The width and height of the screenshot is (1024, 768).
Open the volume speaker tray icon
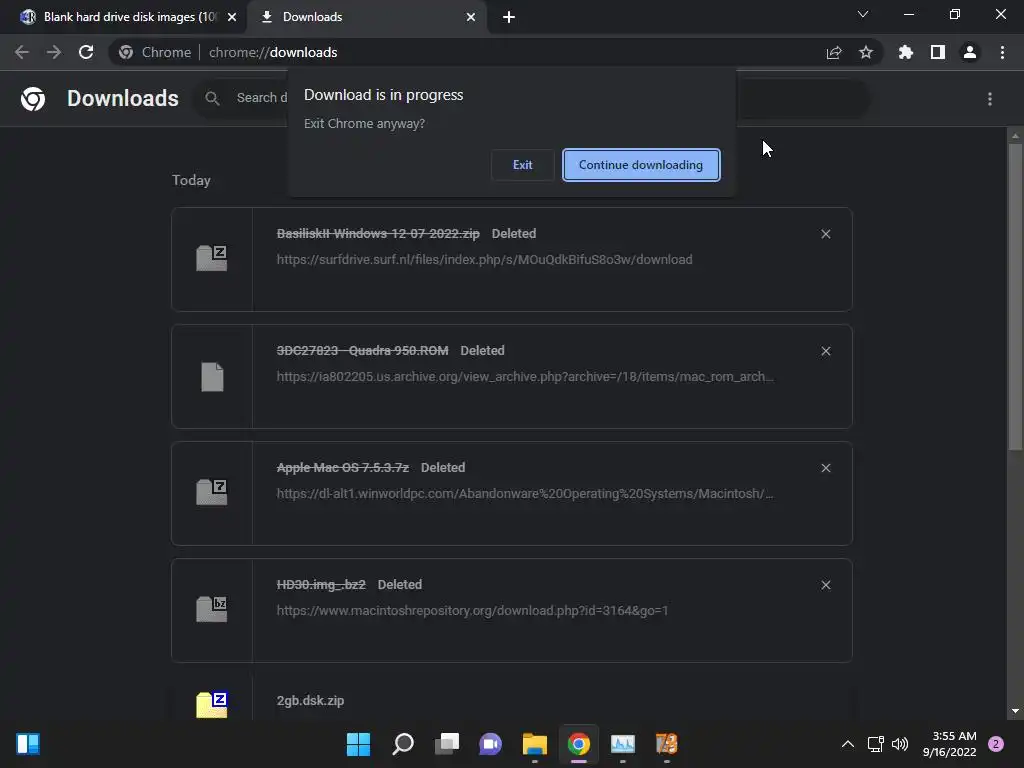pos(900,744)
